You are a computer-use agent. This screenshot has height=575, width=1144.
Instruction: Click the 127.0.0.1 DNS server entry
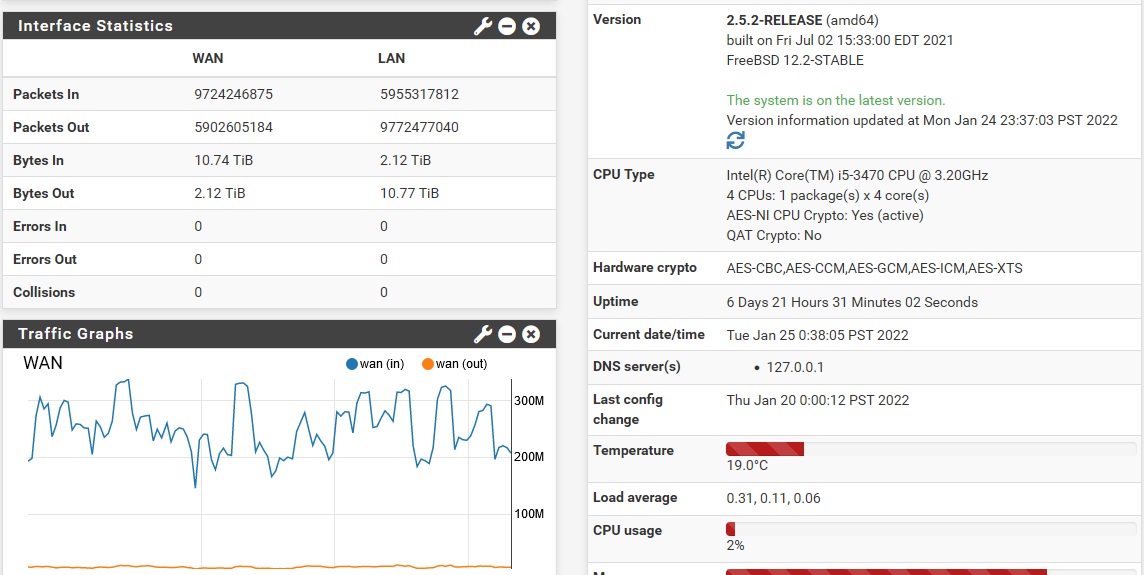[795, 367]
